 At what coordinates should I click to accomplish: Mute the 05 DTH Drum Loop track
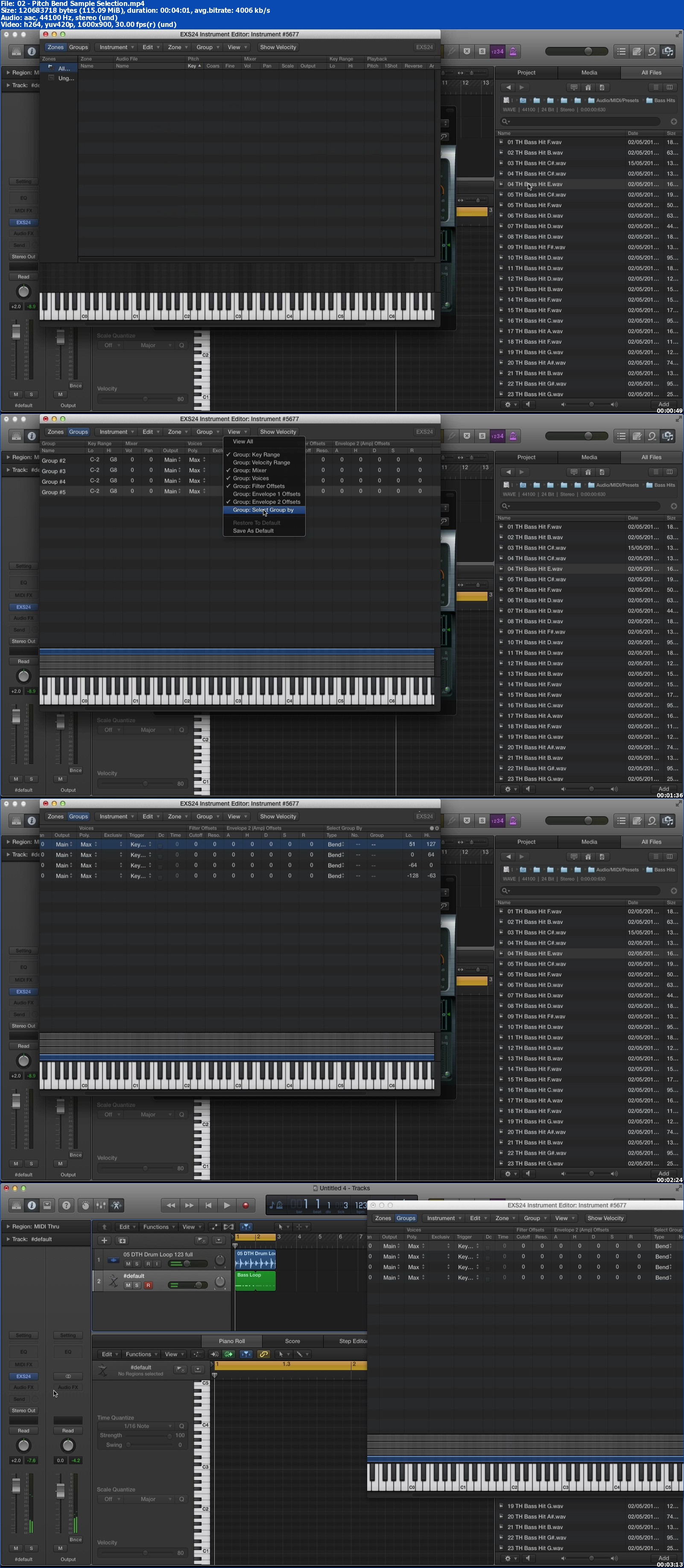click(x=128, y=1264)
